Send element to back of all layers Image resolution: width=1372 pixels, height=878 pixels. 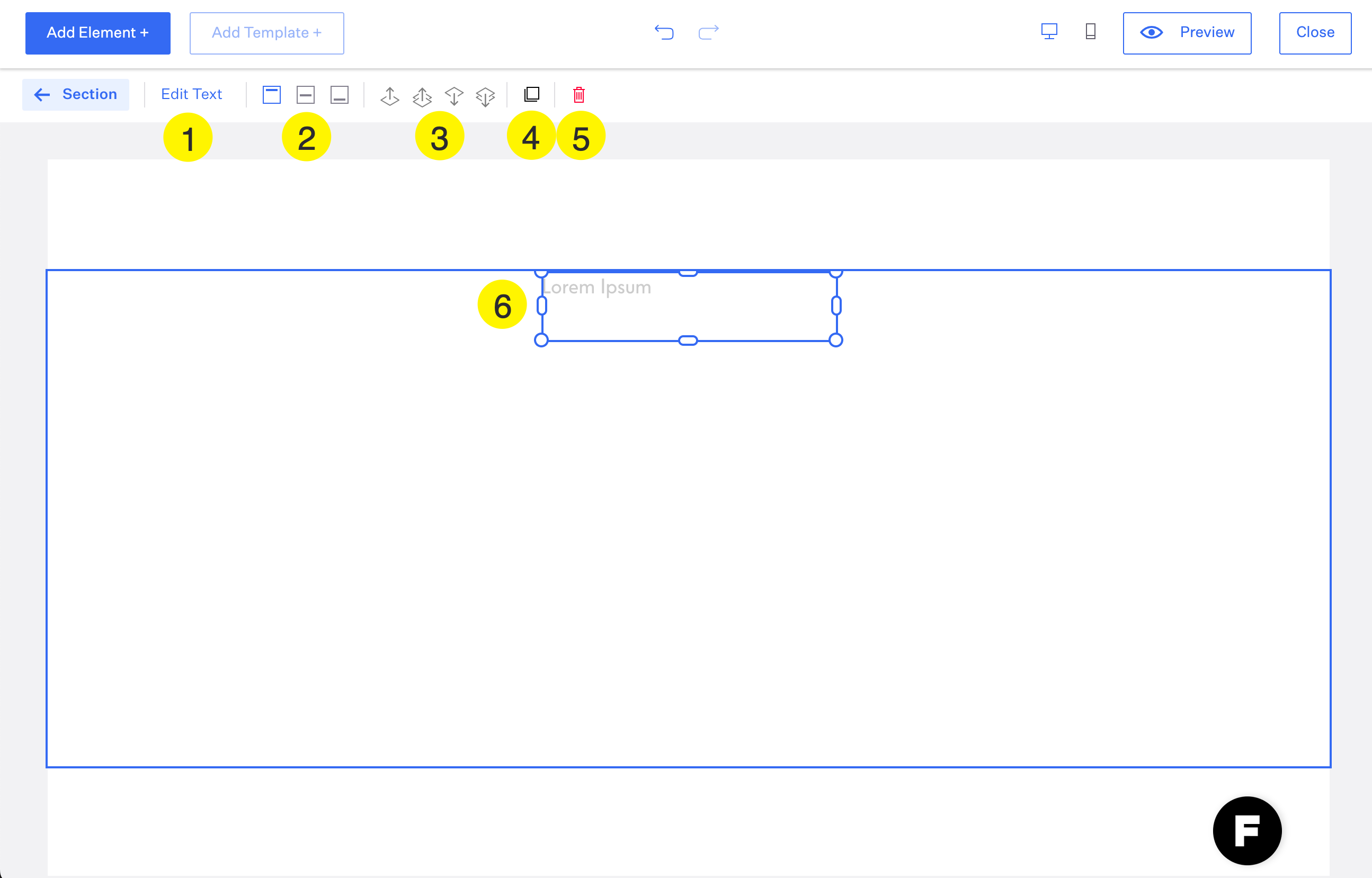point(485,96)
